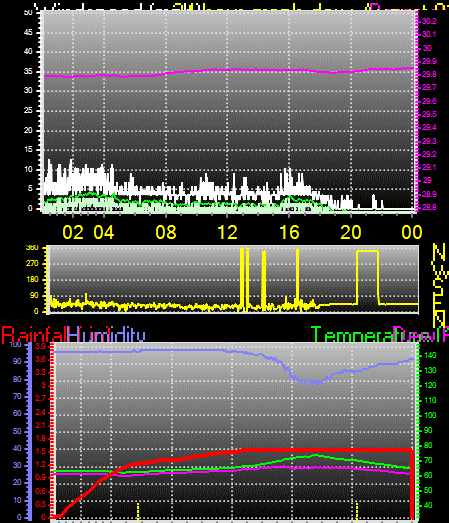Click the 20 hour label on time axis
Image resolution: width=449 pixels, height=523 pixels.
coord(351,232)
